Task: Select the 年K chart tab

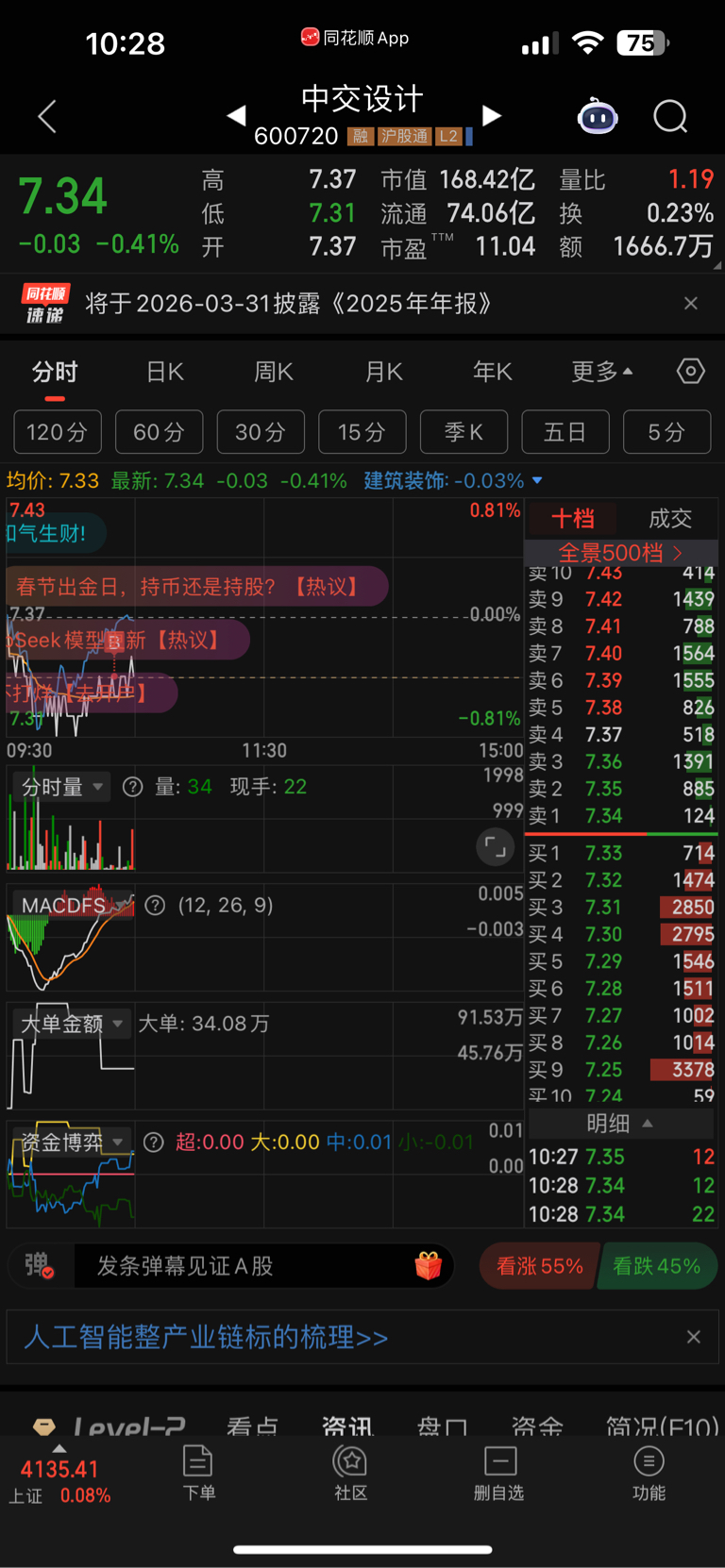Action: 492,372
